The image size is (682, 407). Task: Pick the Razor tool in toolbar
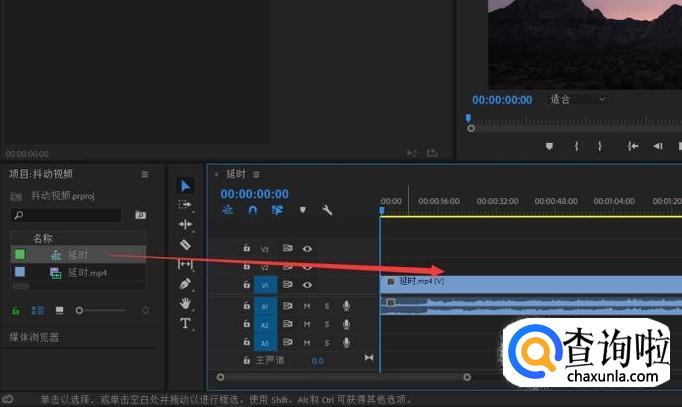[x=185, y=244]
